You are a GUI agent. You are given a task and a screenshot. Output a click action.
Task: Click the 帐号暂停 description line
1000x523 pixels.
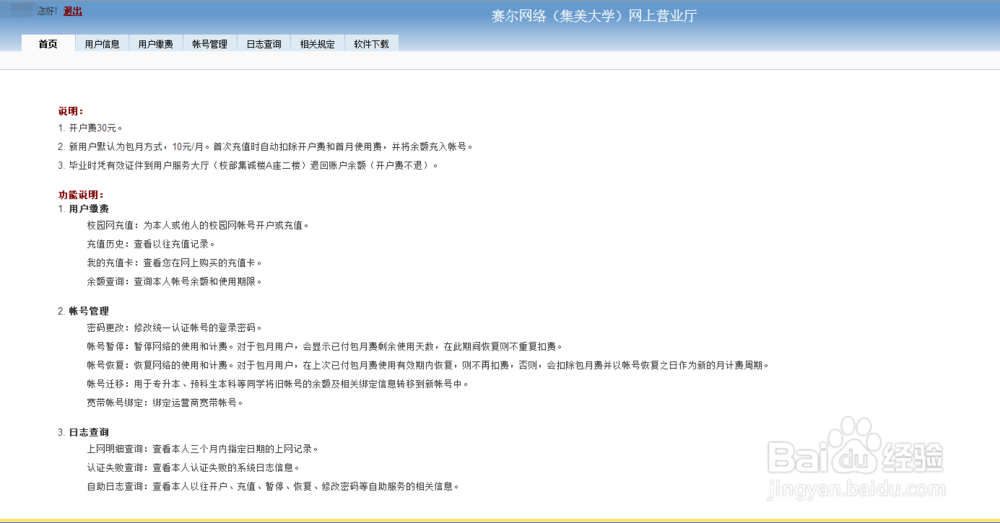point(325,346)
